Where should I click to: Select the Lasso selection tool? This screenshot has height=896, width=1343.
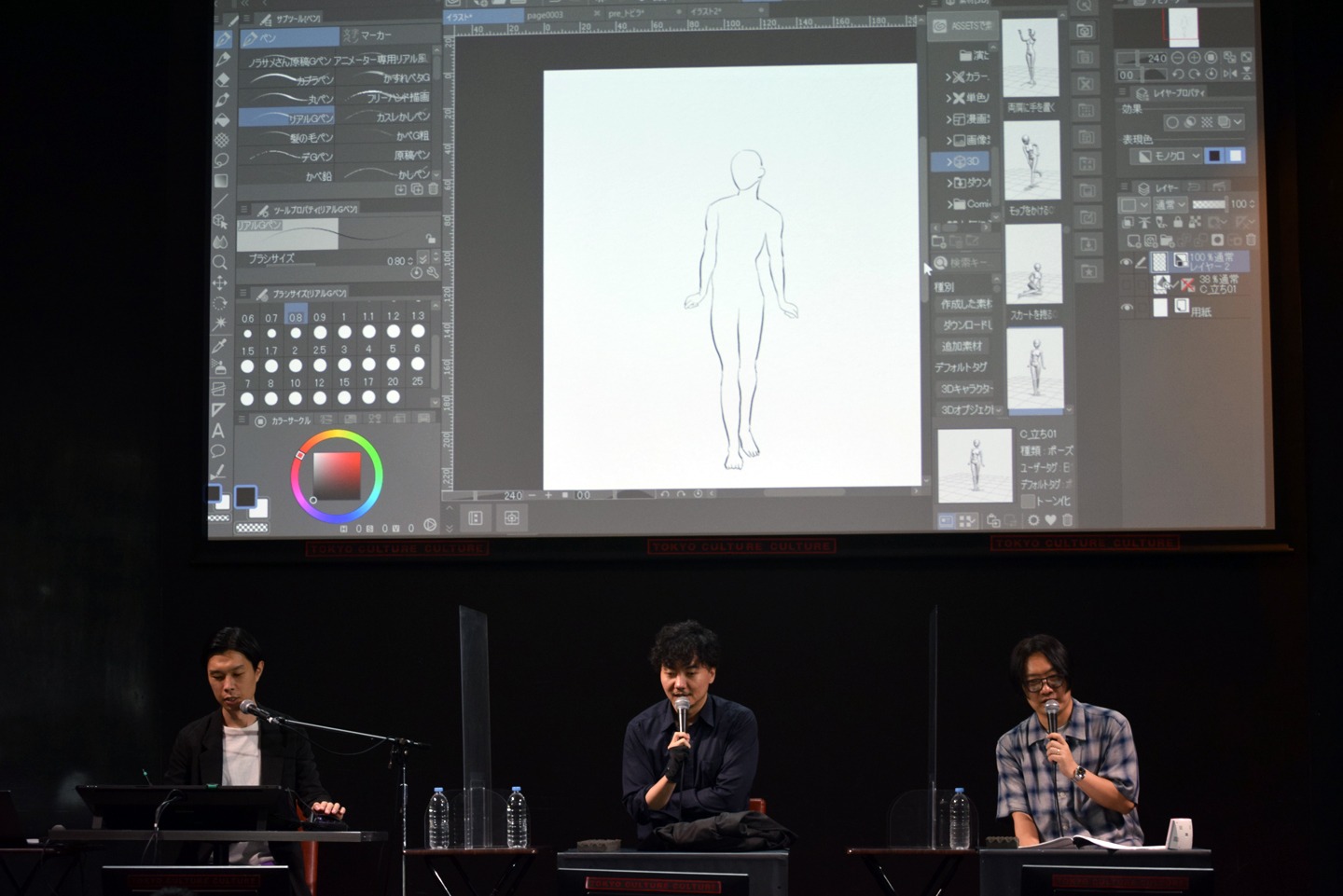pyautogui.click(x=222, y=160)
